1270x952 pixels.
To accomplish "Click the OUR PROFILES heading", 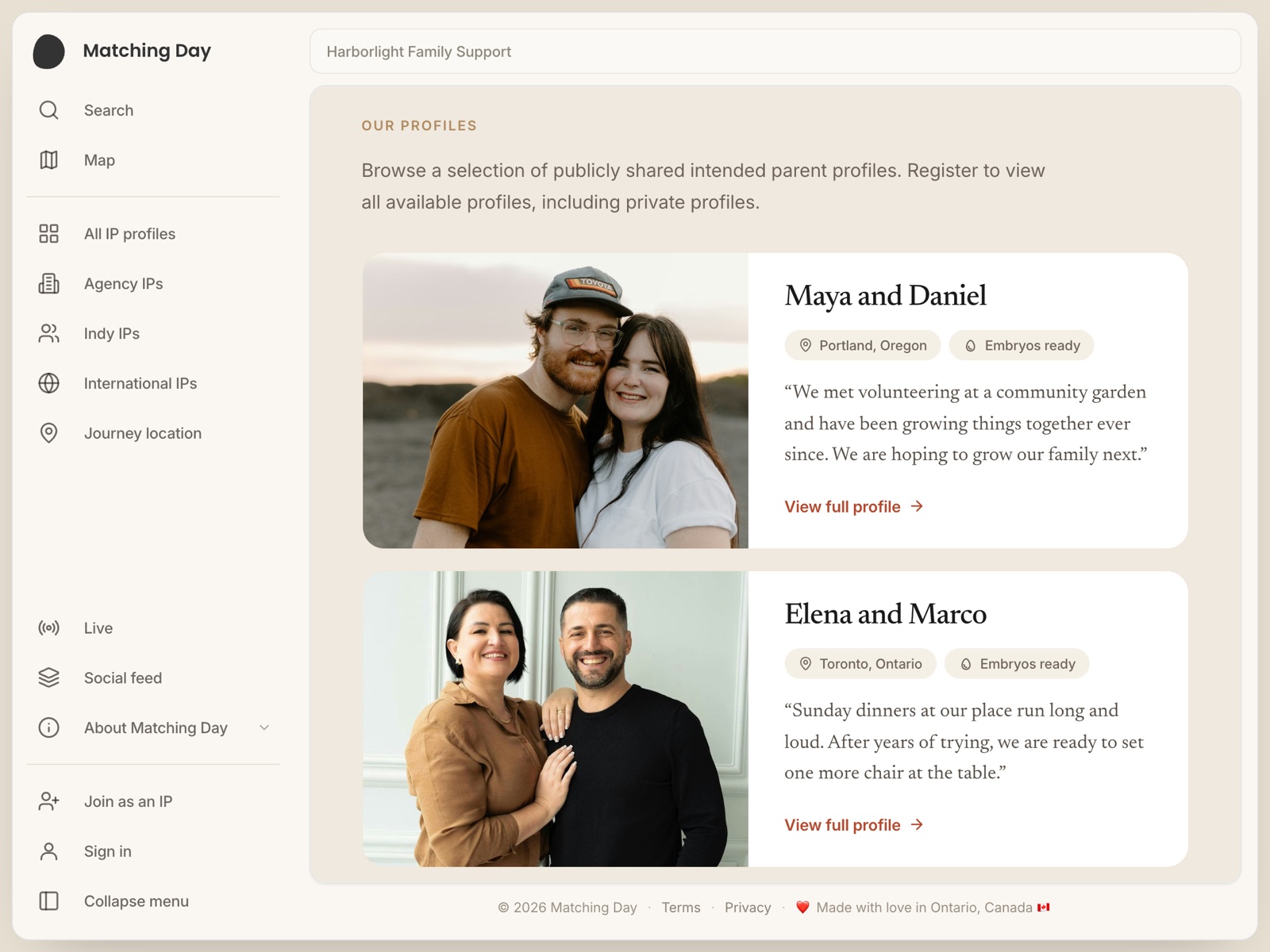I will pyautogui.click(x=419, y=125).
